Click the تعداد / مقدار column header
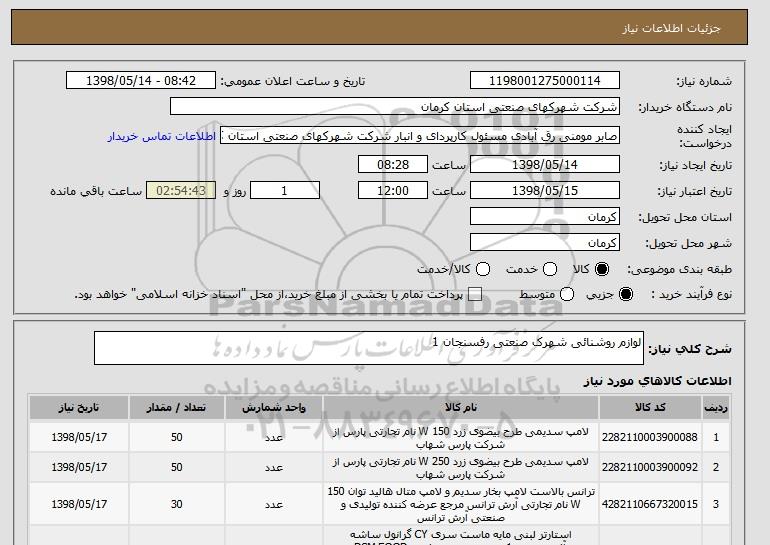This screenshot has width=770, height=545. 177,408
